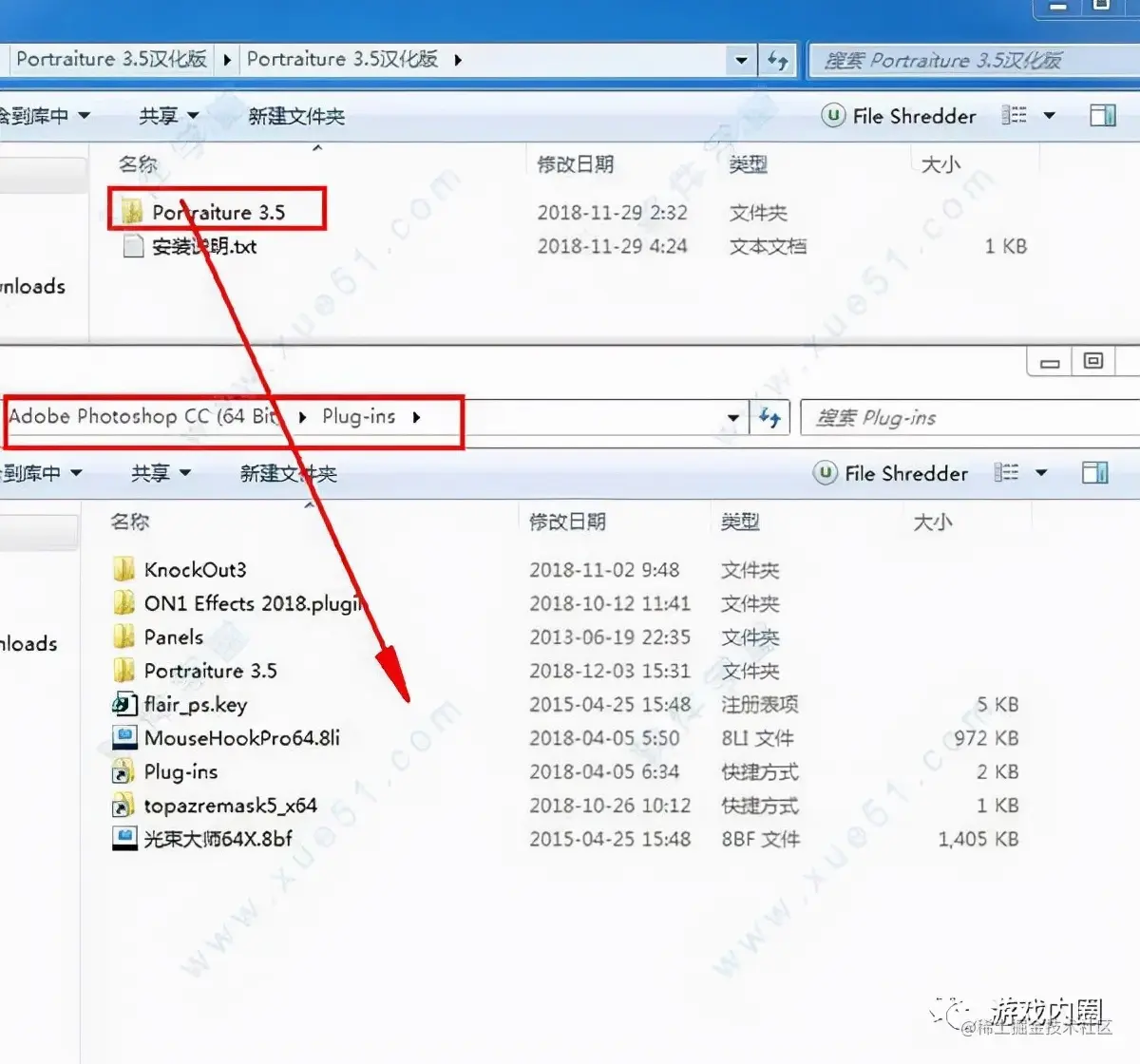The height and width of the screenshot is (1064, 1140).
Task: Click 文本文档 type cell in top window
Action: pos(768,247)
